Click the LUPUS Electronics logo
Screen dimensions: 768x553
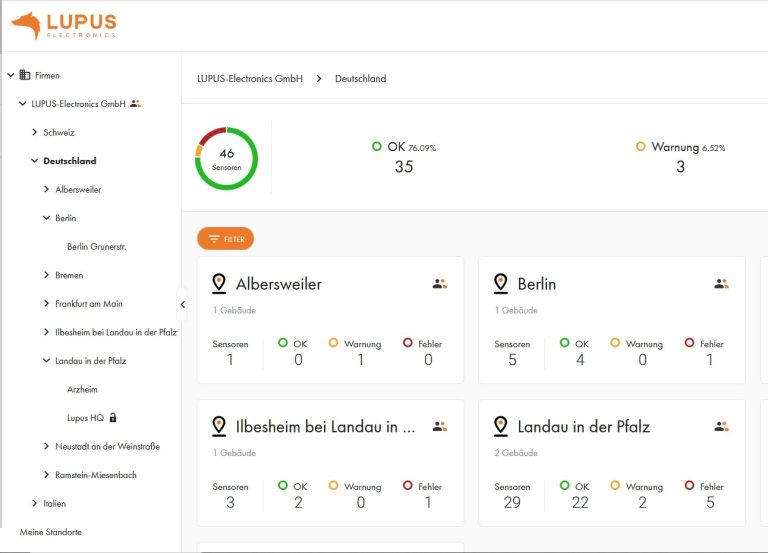tap(63, 25)
